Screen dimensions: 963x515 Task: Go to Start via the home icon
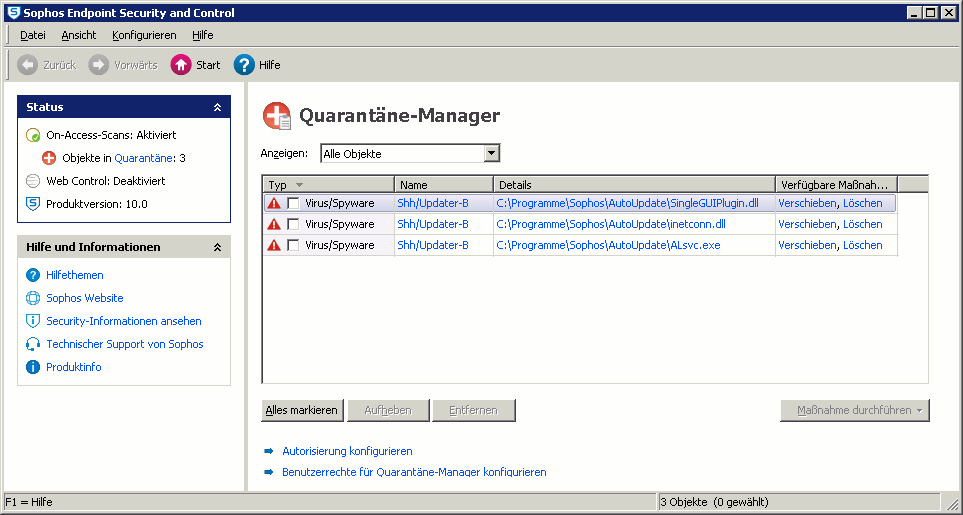tap(181, 65)
